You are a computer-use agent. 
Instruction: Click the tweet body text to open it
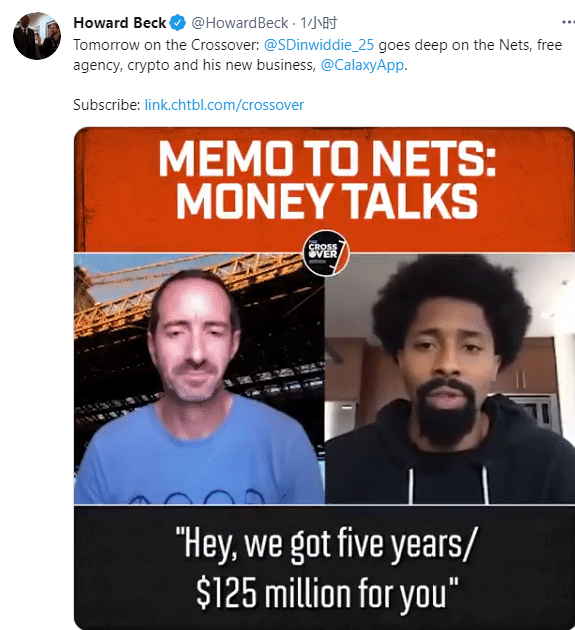[x=317, y=55]
